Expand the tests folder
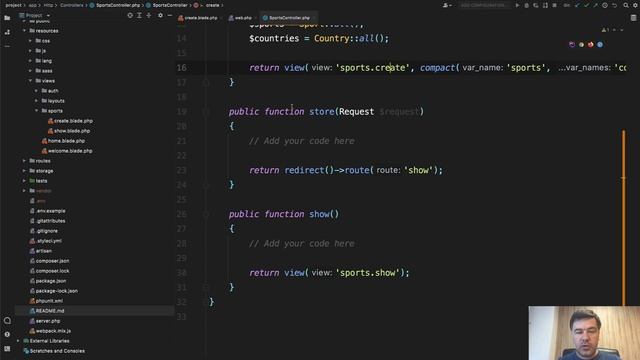The image size is (640, 360). [24, 181]
